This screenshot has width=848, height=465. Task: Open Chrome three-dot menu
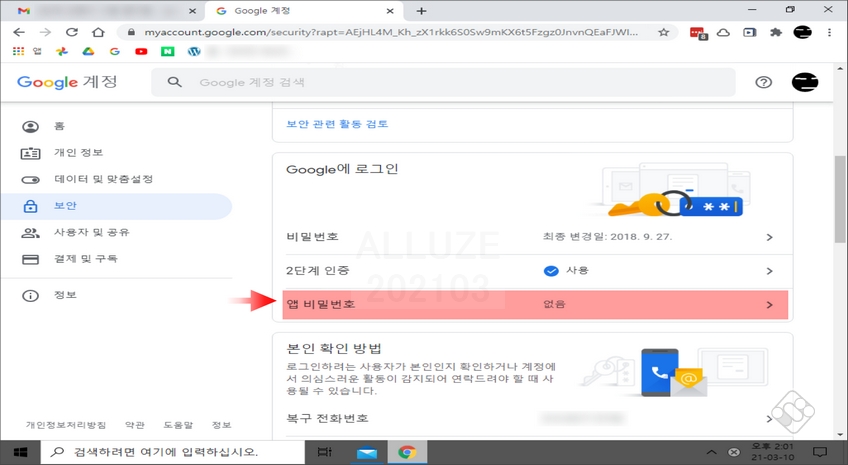pyautogui.click(x=829, y=32)
